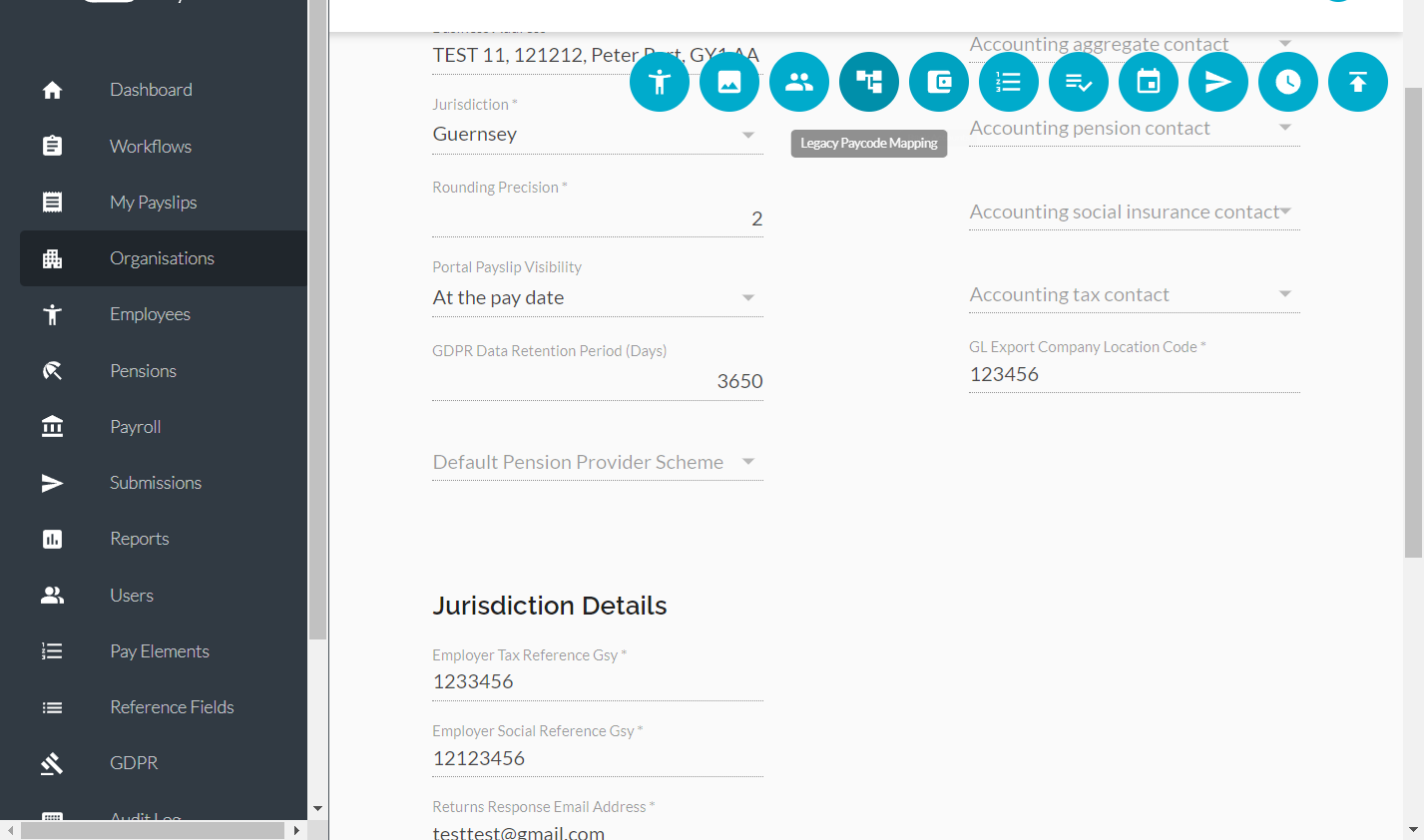Click the people group round button
The height and width of the screenshot is (840, 1424).
click(x=799, y=82)
